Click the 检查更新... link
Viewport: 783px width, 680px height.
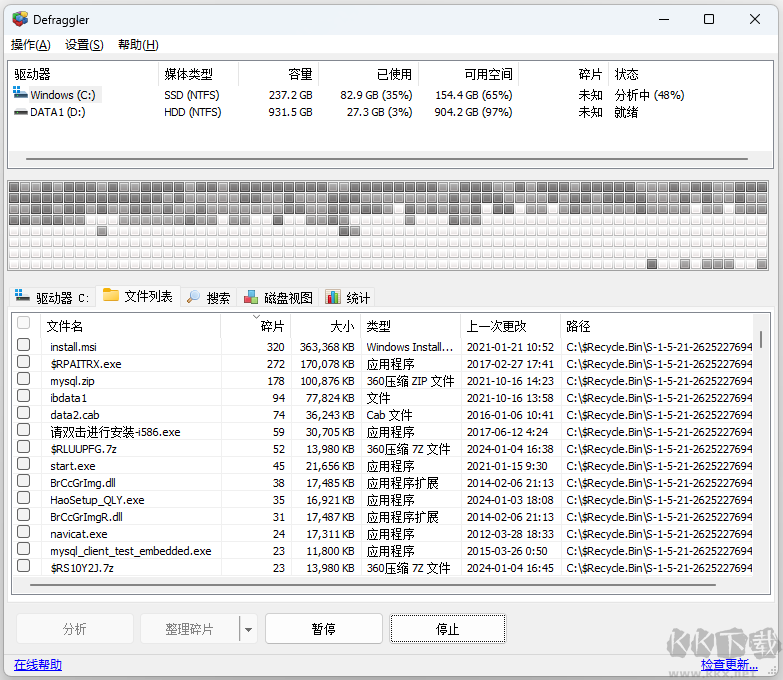click(x=729, y=665)
